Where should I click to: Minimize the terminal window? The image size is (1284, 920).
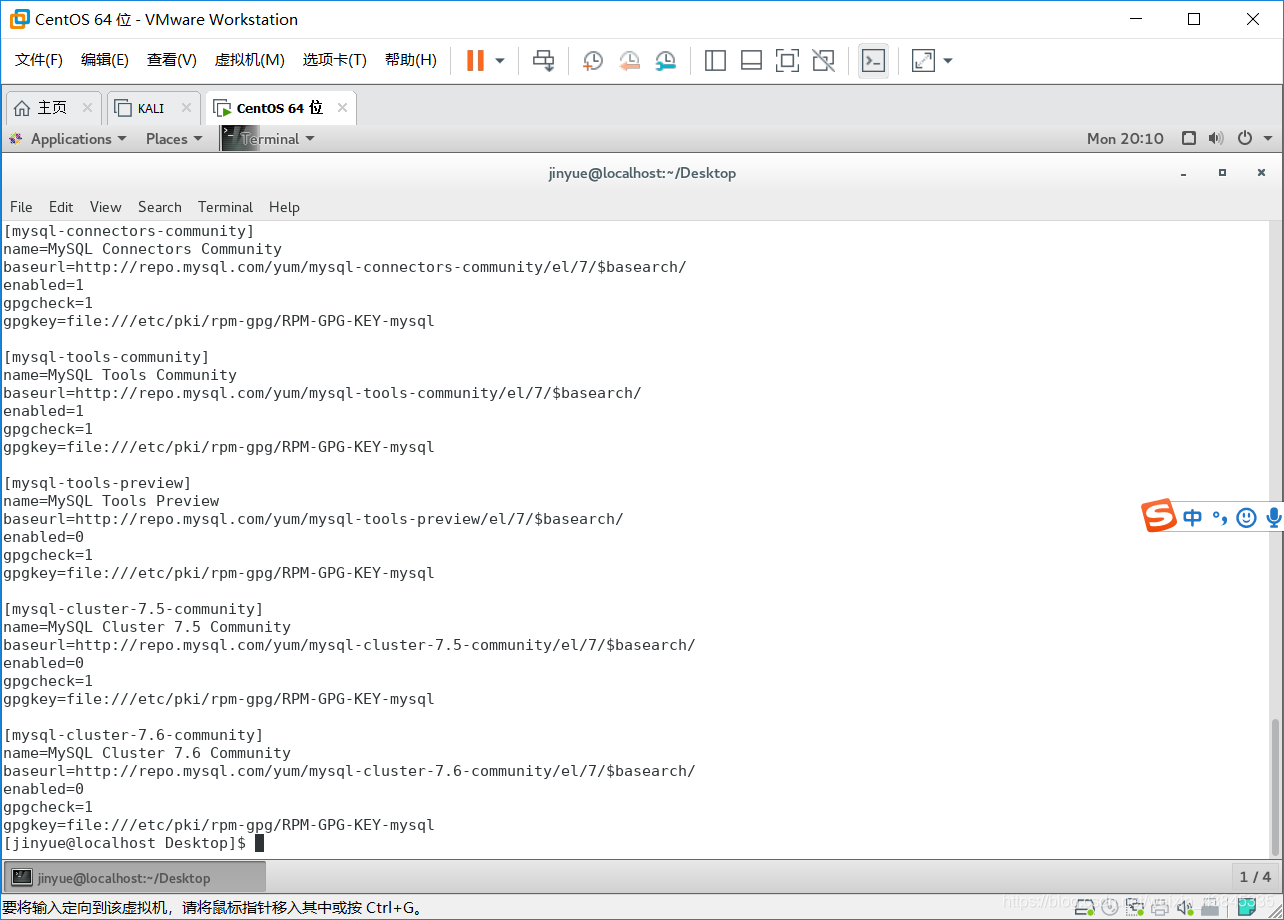point(1184,173)
